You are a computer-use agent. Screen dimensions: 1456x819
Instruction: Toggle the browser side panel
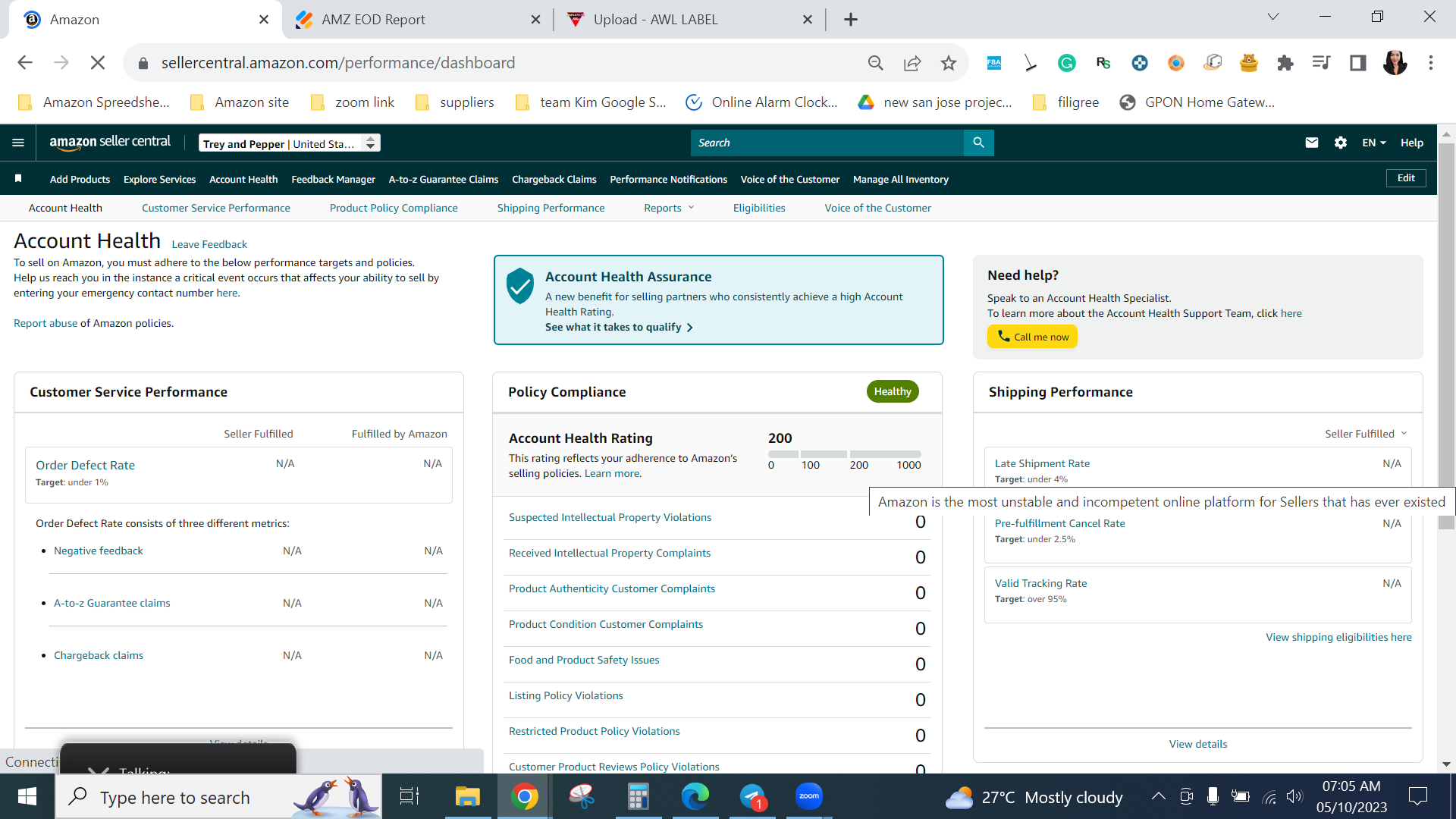tap(1357, 63)
